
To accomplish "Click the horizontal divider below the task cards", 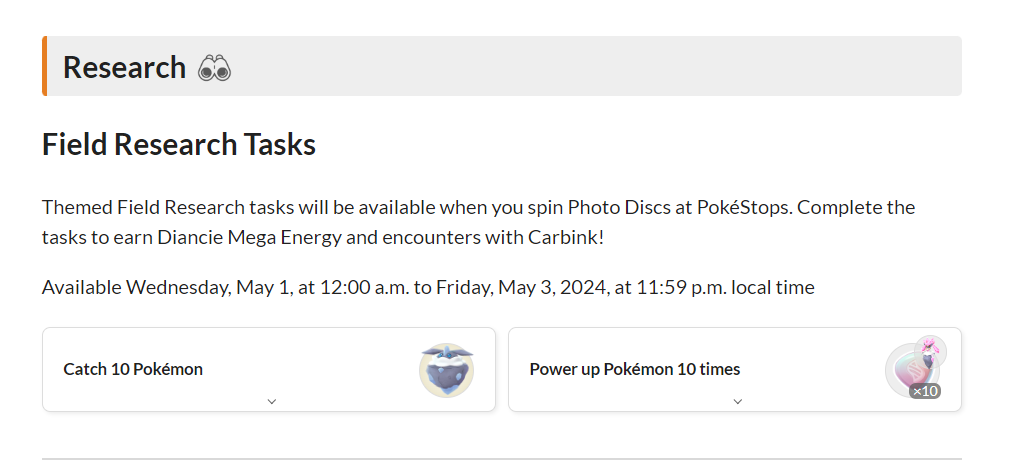I will click(502, 459).
